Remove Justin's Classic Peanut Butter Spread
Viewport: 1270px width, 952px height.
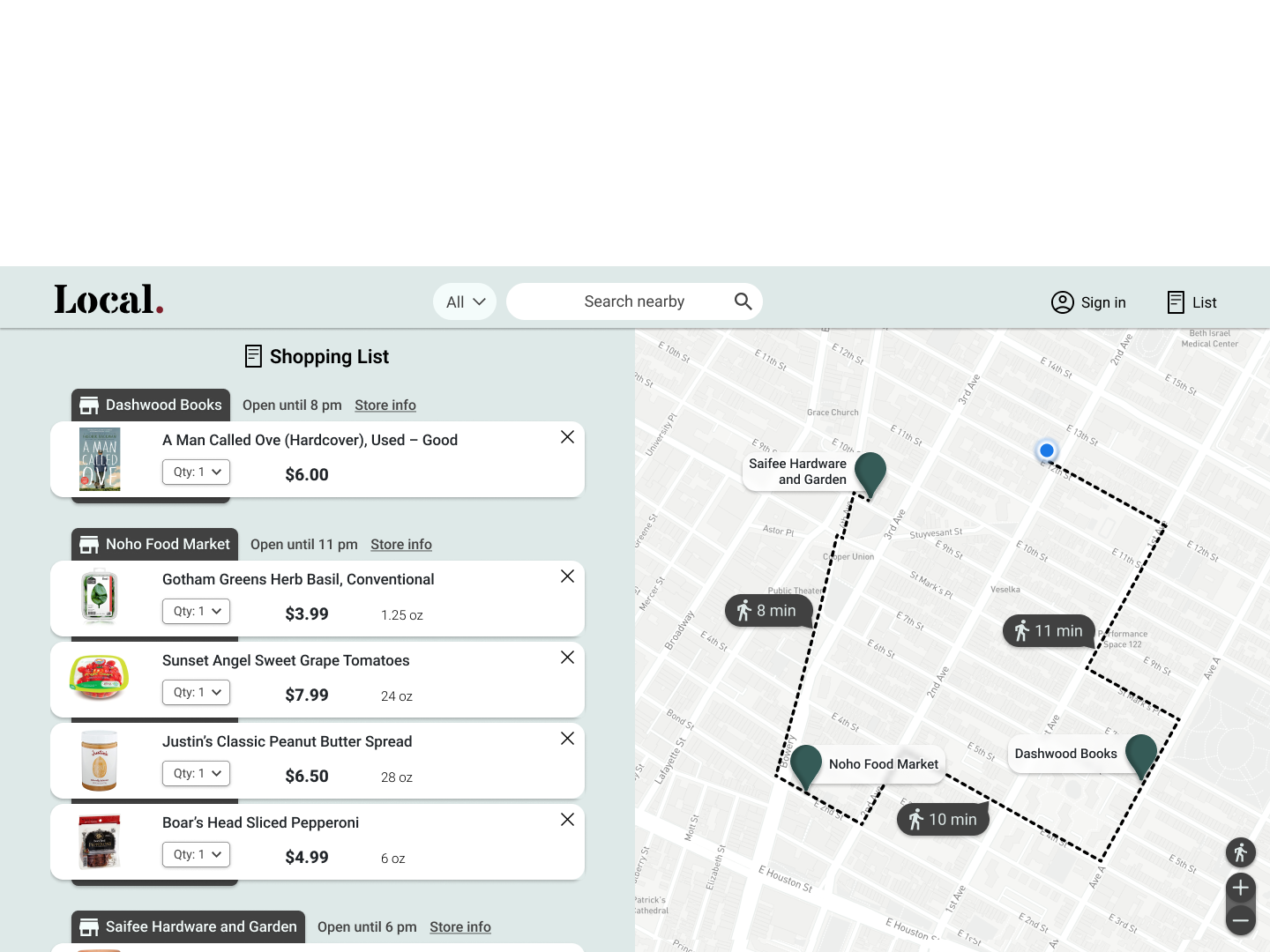tap(567, 739)
